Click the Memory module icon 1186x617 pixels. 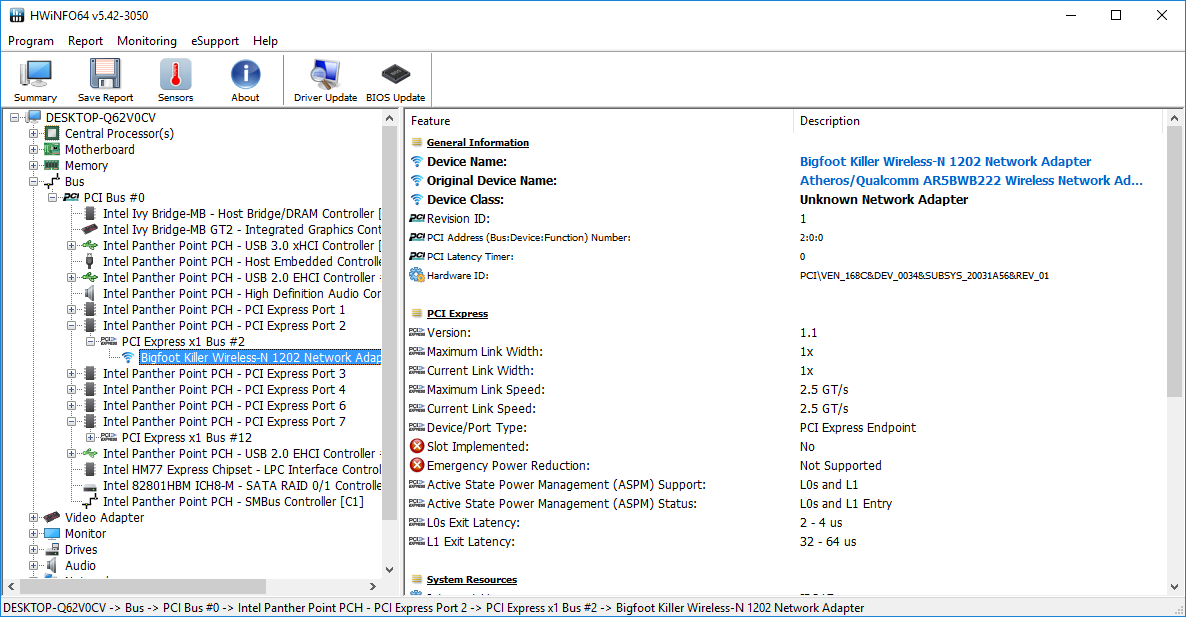(52, 166)
